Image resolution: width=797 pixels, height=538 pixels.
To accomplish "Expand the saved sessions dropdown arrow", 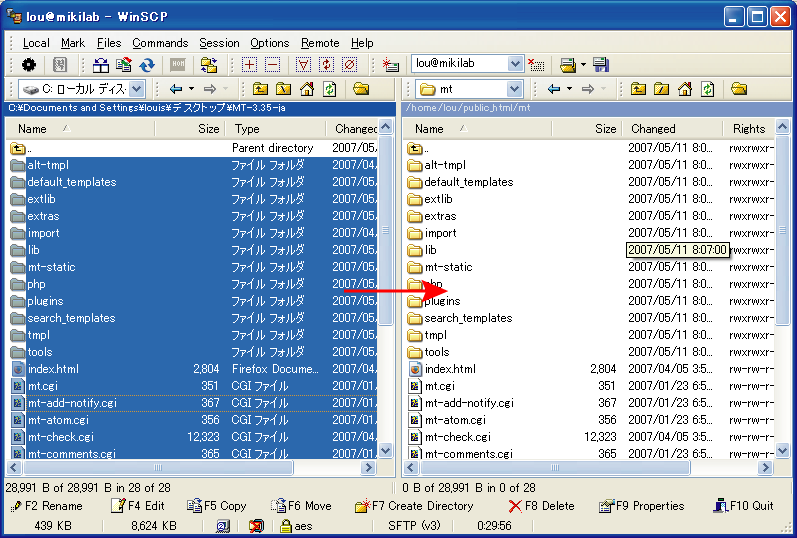I will click(x=584, y=65).
